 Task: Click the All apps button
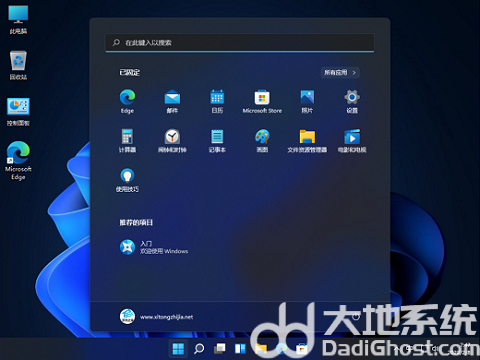tap(340, 72)
